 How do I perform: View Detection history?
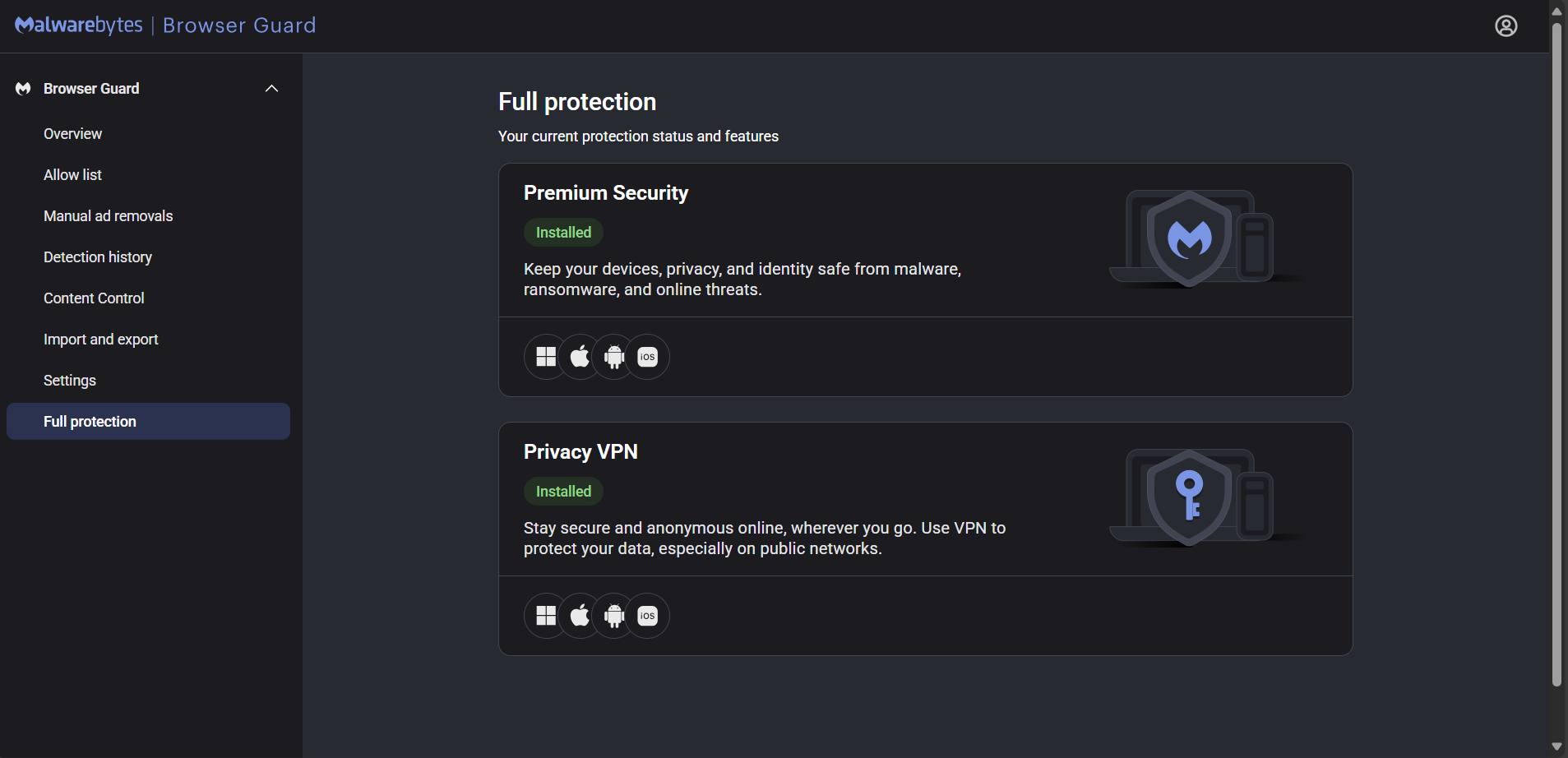click(98, 257)
